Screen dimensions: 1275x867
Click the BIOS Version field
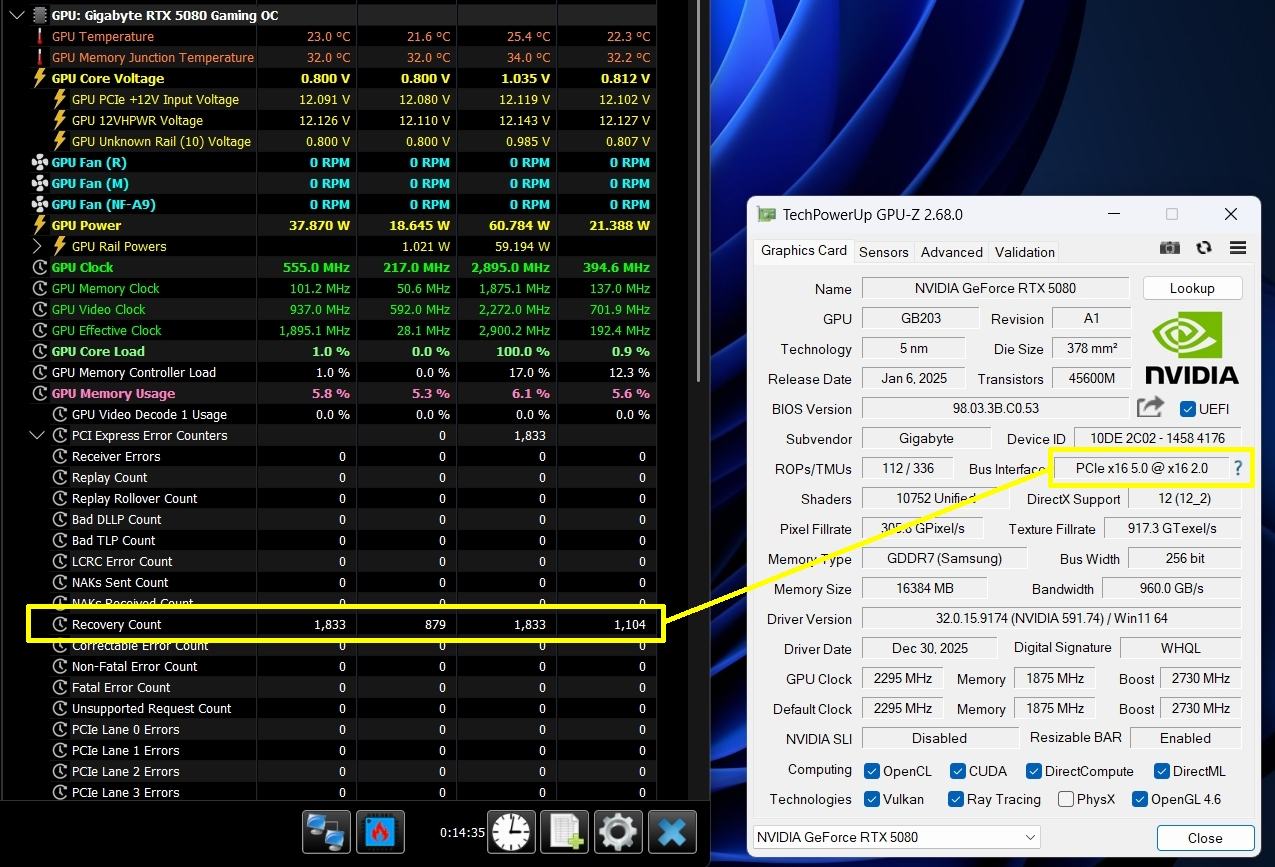coord(995,408)
